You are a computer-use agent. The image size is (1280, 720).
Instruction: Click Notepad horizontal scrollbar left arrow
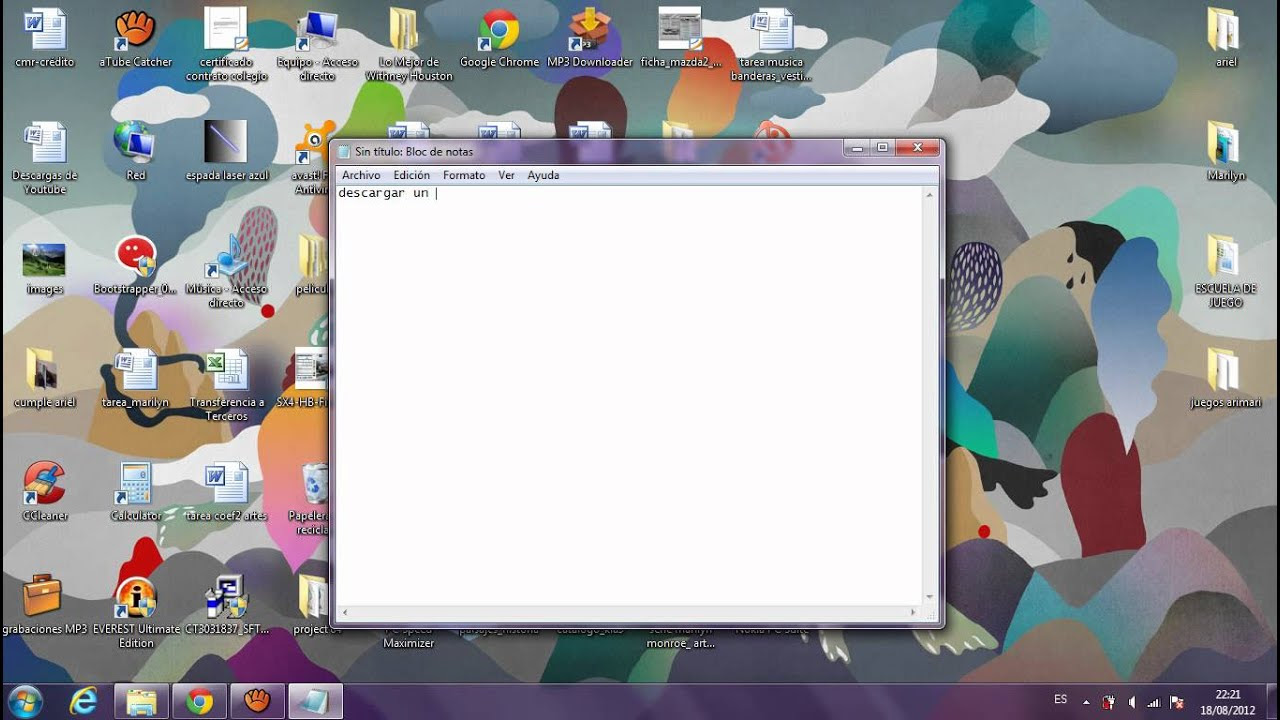tap(344, 612)
